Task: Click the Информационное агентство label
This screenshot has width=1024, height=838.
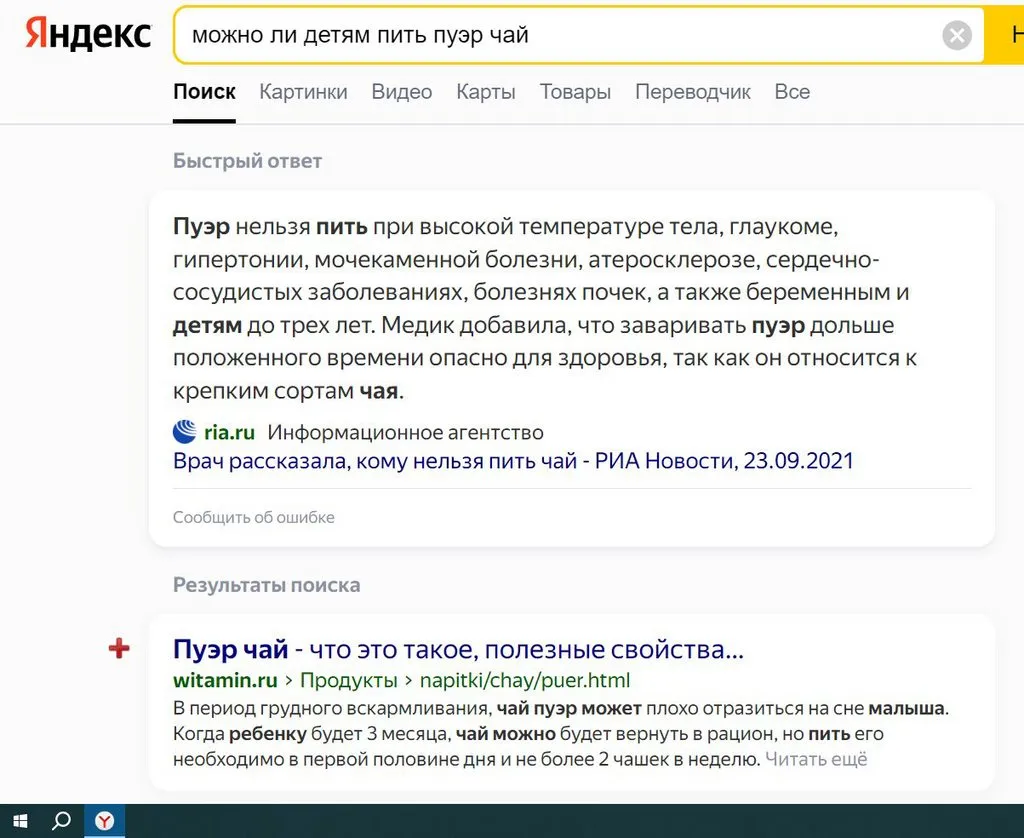Action: click(x=406, y=432)
